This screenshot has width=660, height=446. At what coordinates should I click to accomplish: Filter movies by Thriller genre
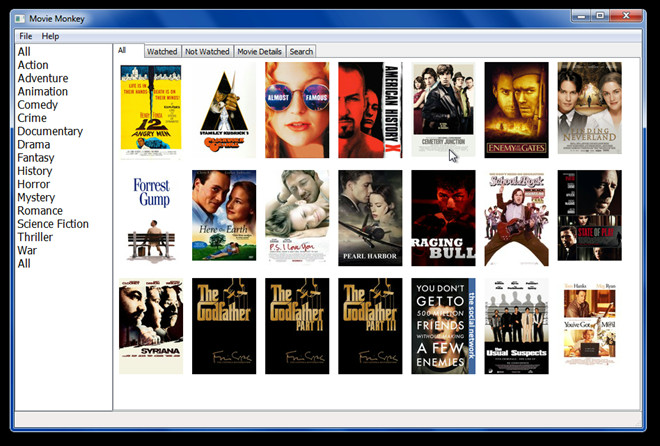point(35,237)
